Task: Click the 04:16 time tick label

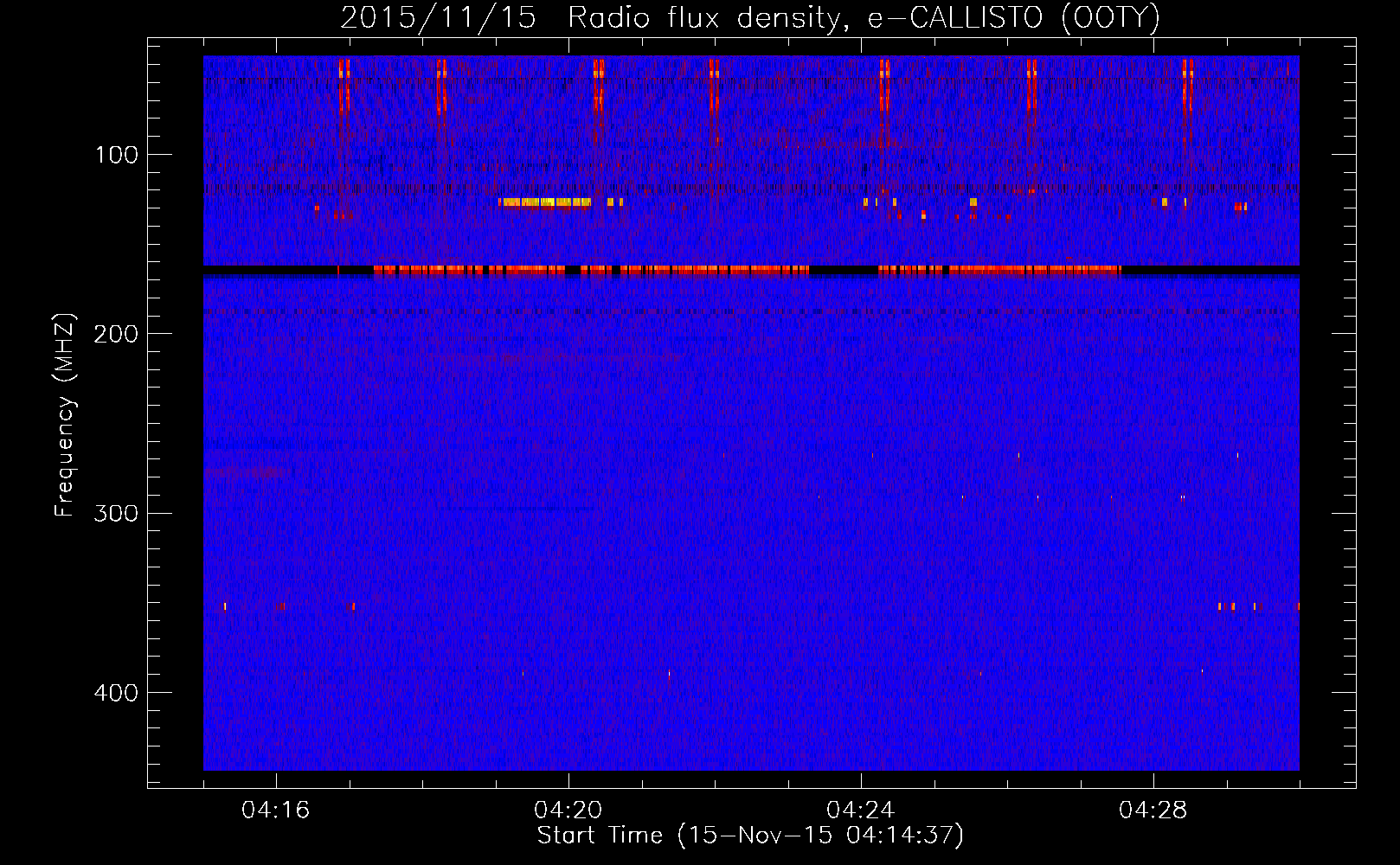Action: 276,811
